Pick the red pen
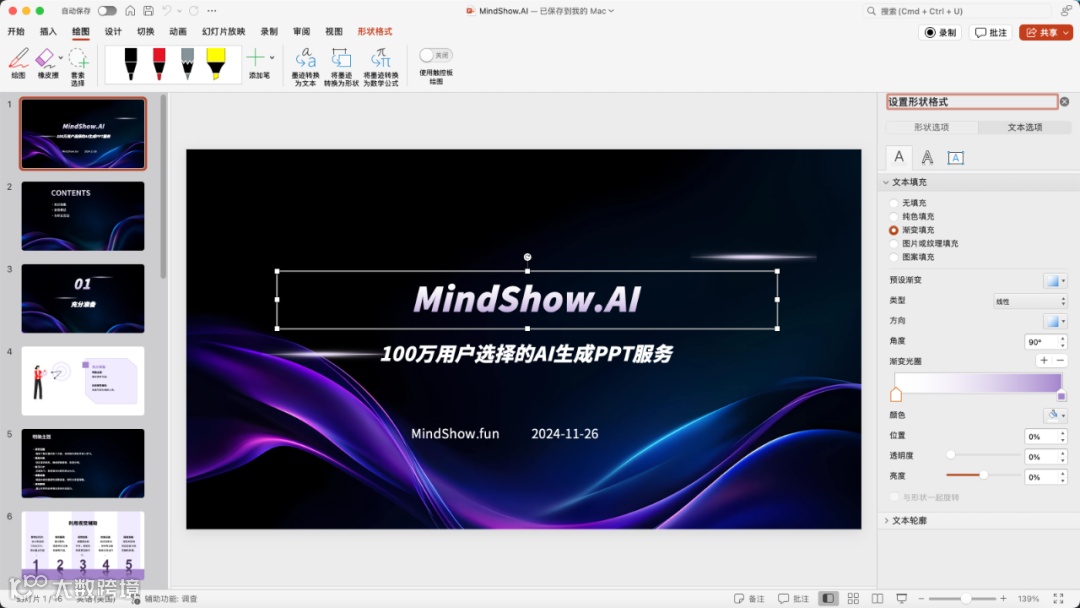 point(159,63)
